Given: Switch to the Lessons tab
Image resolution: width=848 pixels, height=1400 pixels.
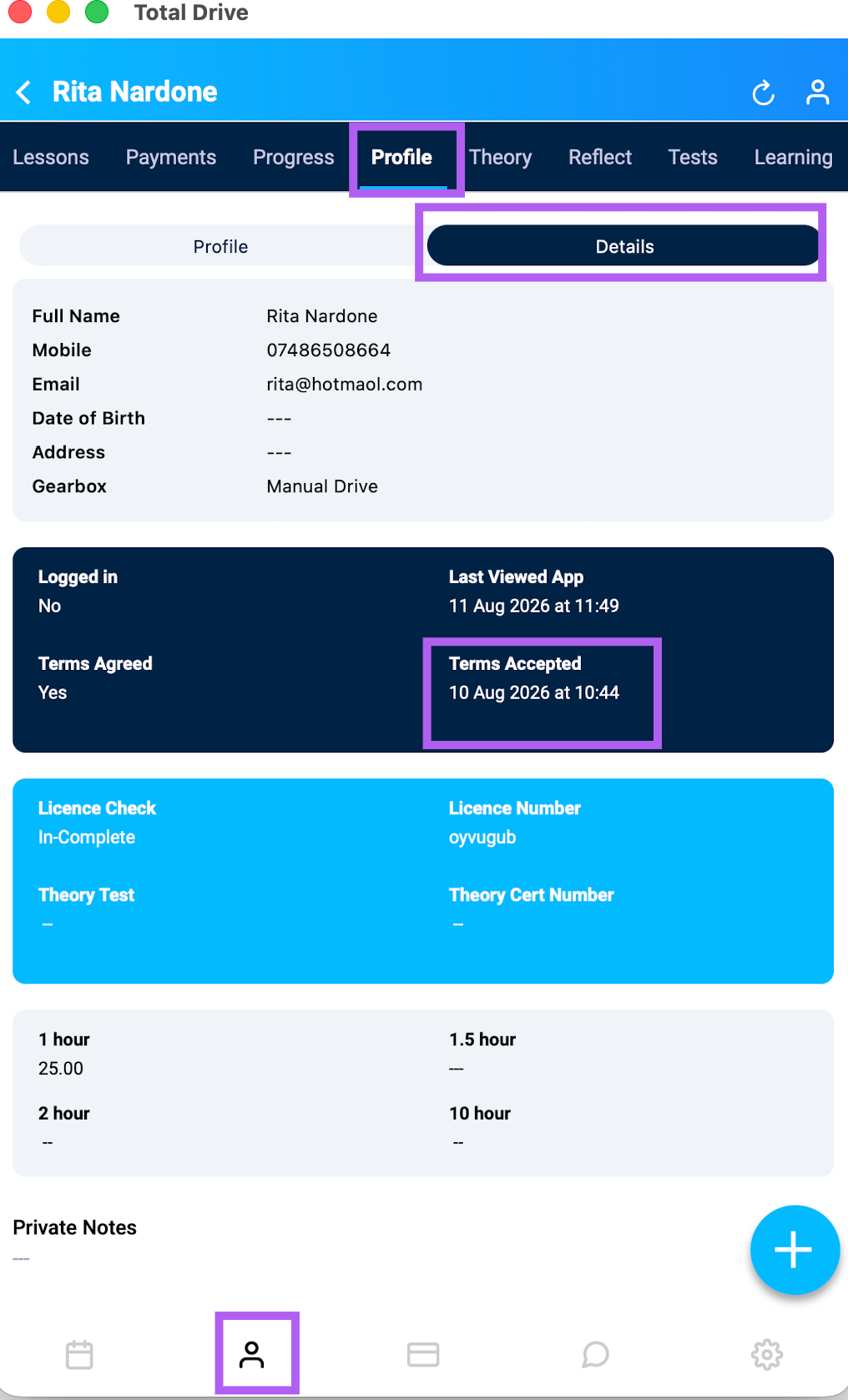Looking at the screenshot, I should click(x=51, y=157).
